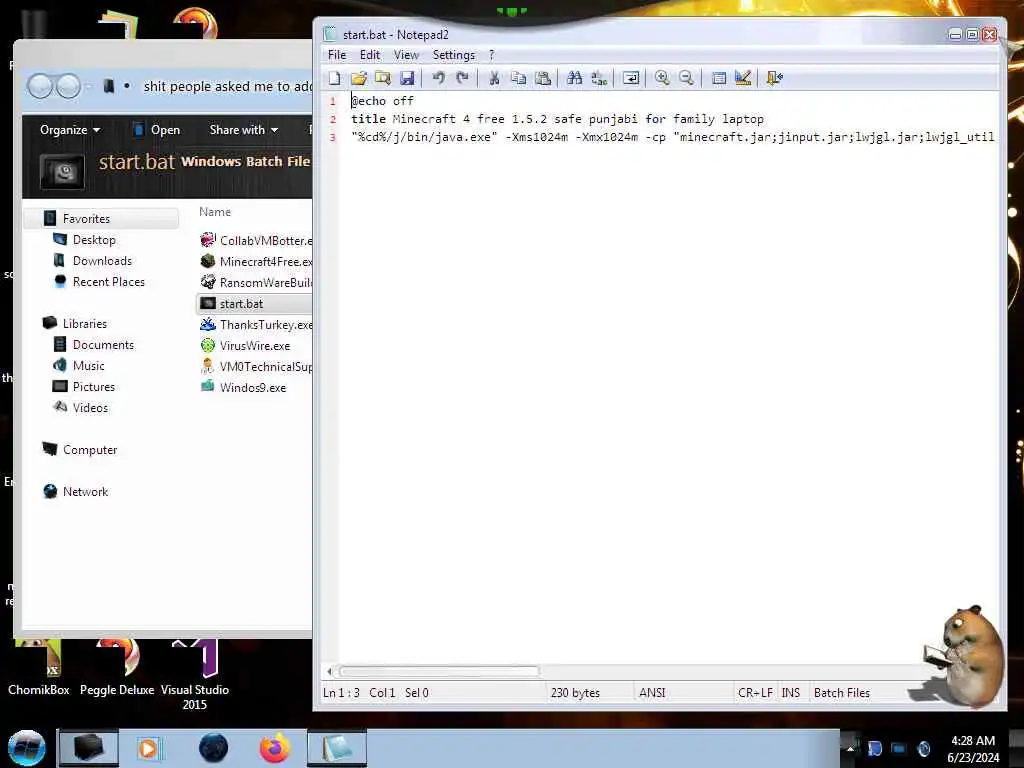Click the Open file folder icon in Notepad2
Image resolution: width=1024 pixels, height=768 pixels.
tap(359, 78)
